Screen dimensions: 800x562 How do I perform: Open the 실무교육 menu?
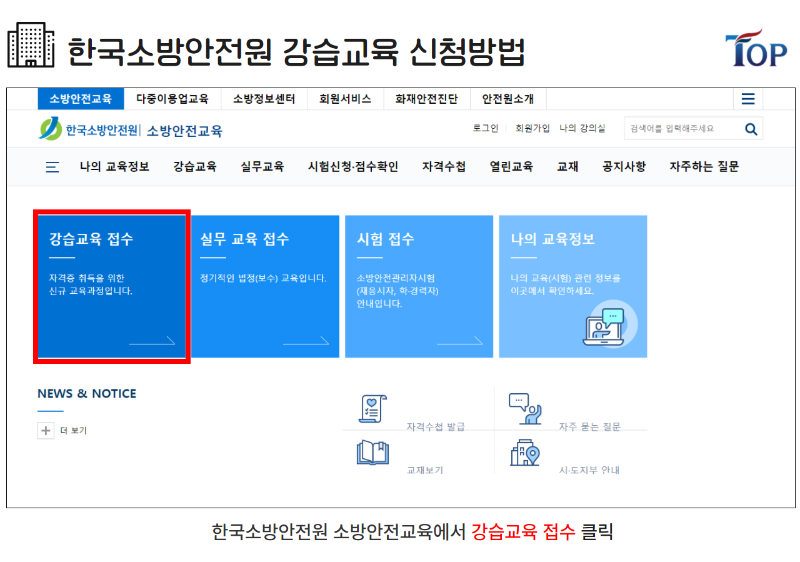[262, 167]
